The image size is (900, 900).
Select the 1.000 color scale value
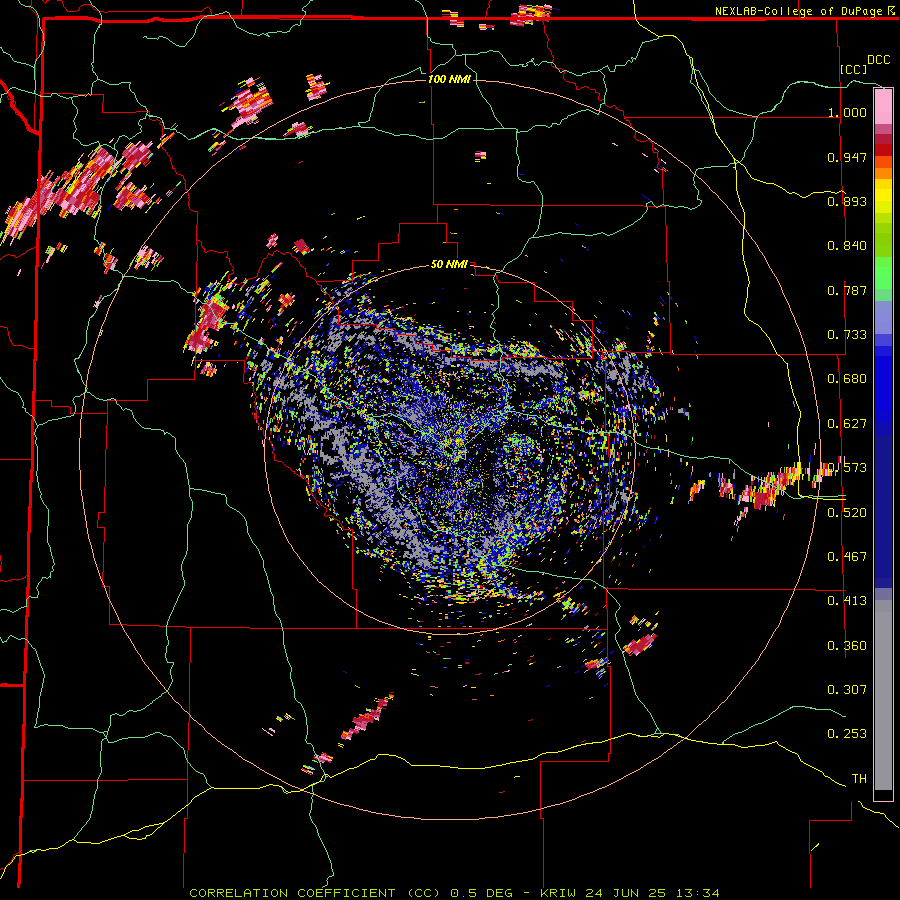point(847,112)
